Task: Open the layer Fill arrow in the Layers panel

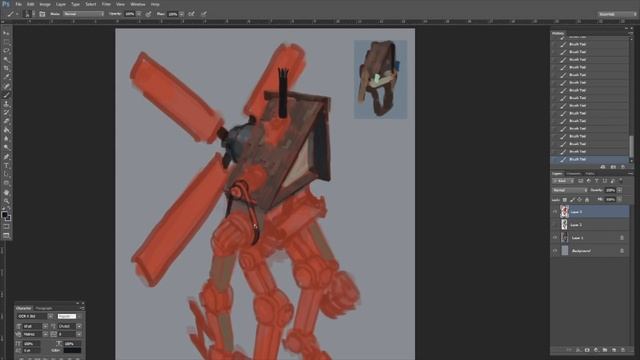Action: (620, 200)
